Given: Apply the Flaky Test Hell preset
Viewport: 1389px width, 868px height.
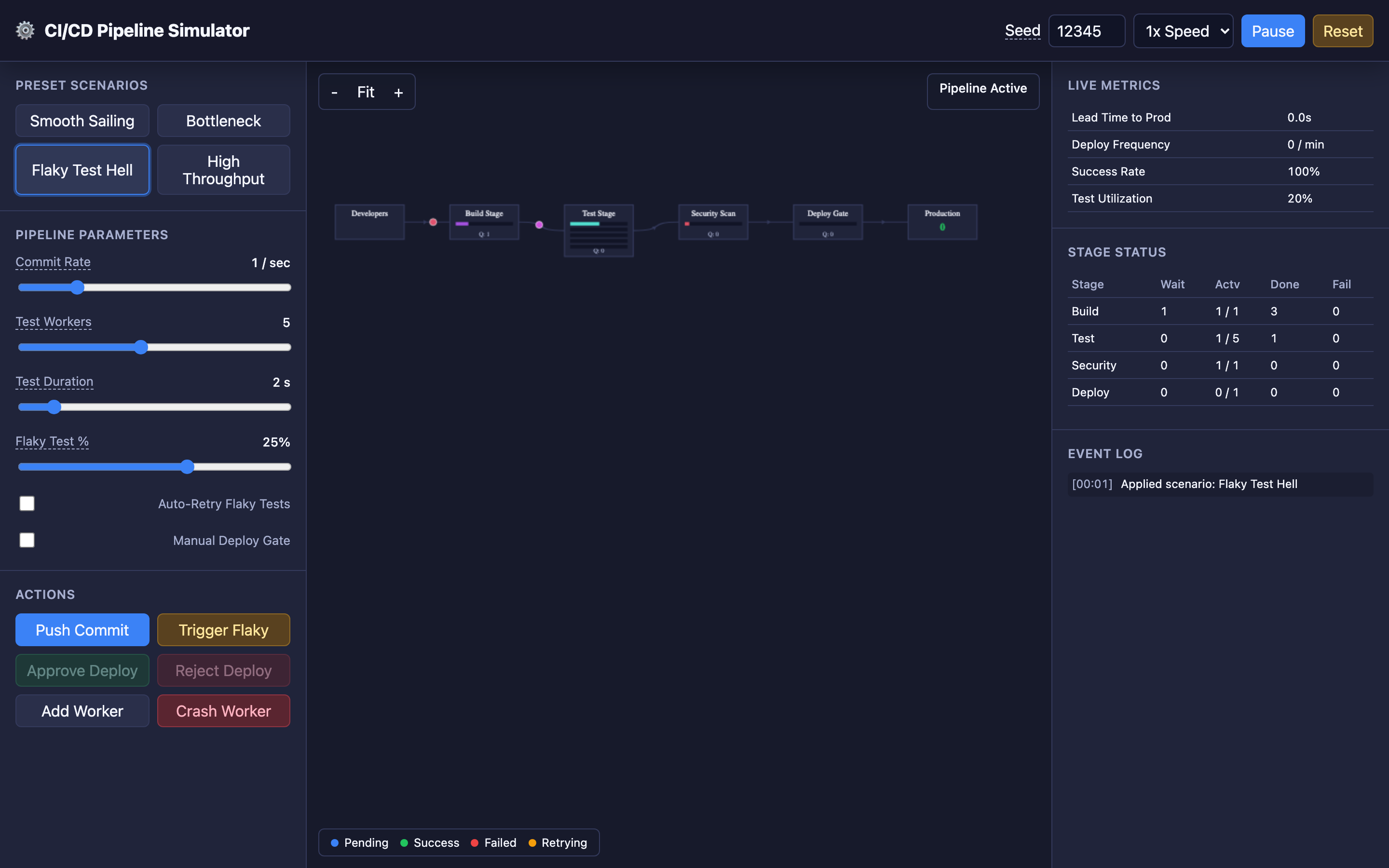Looking at the screenshot, I should (82, 170).
